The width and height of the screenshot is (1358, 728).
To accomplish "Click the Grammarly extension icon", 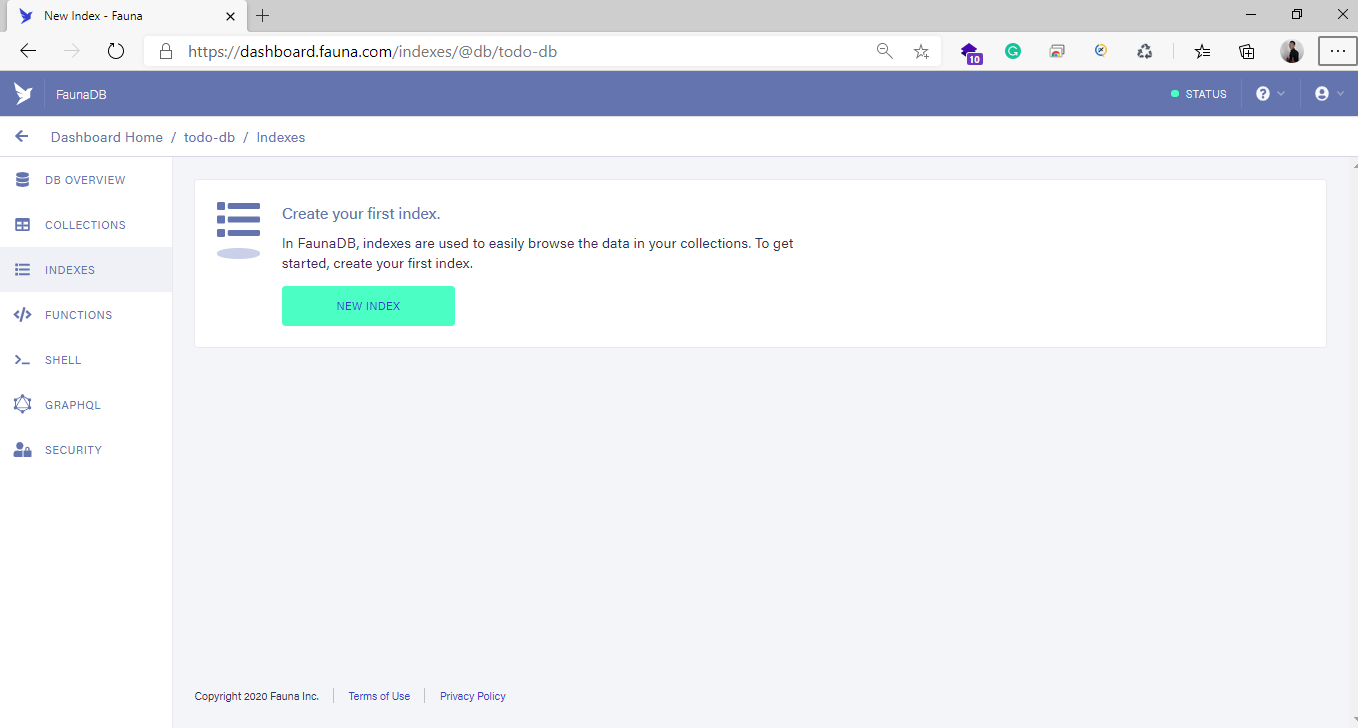I will pos(1013,51).
